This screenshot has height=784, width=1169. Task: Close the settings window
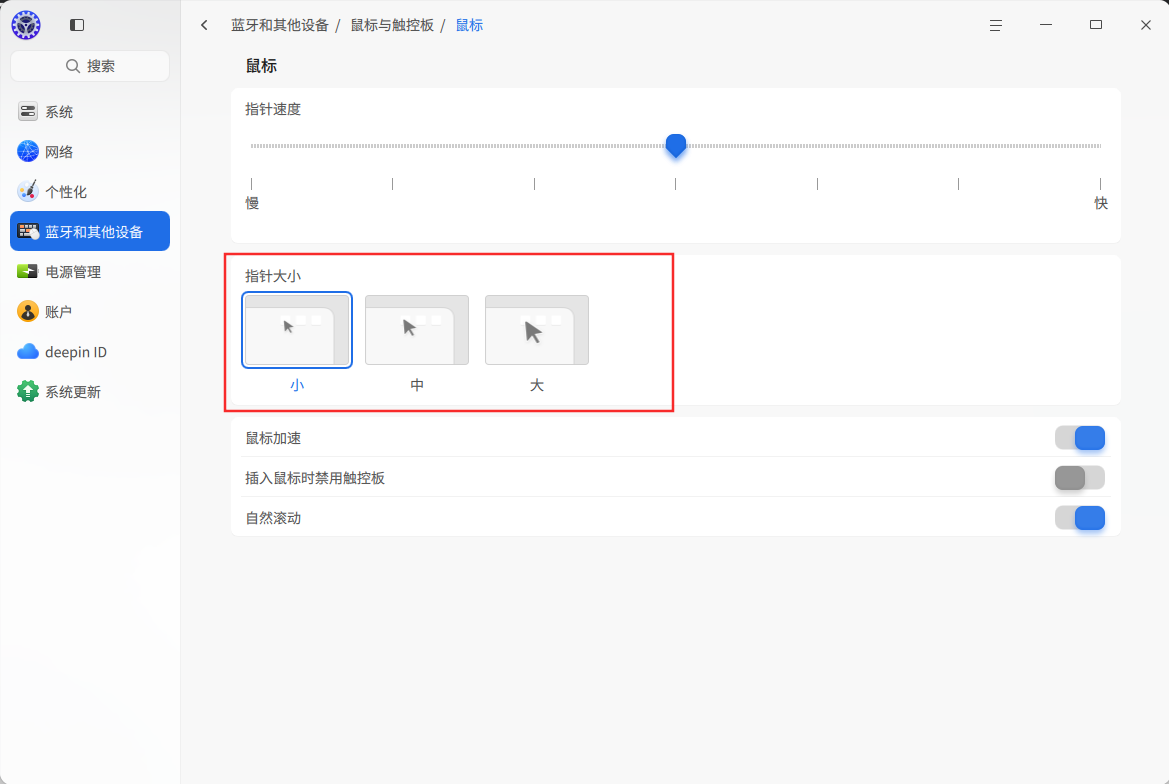click(1146, 25)
